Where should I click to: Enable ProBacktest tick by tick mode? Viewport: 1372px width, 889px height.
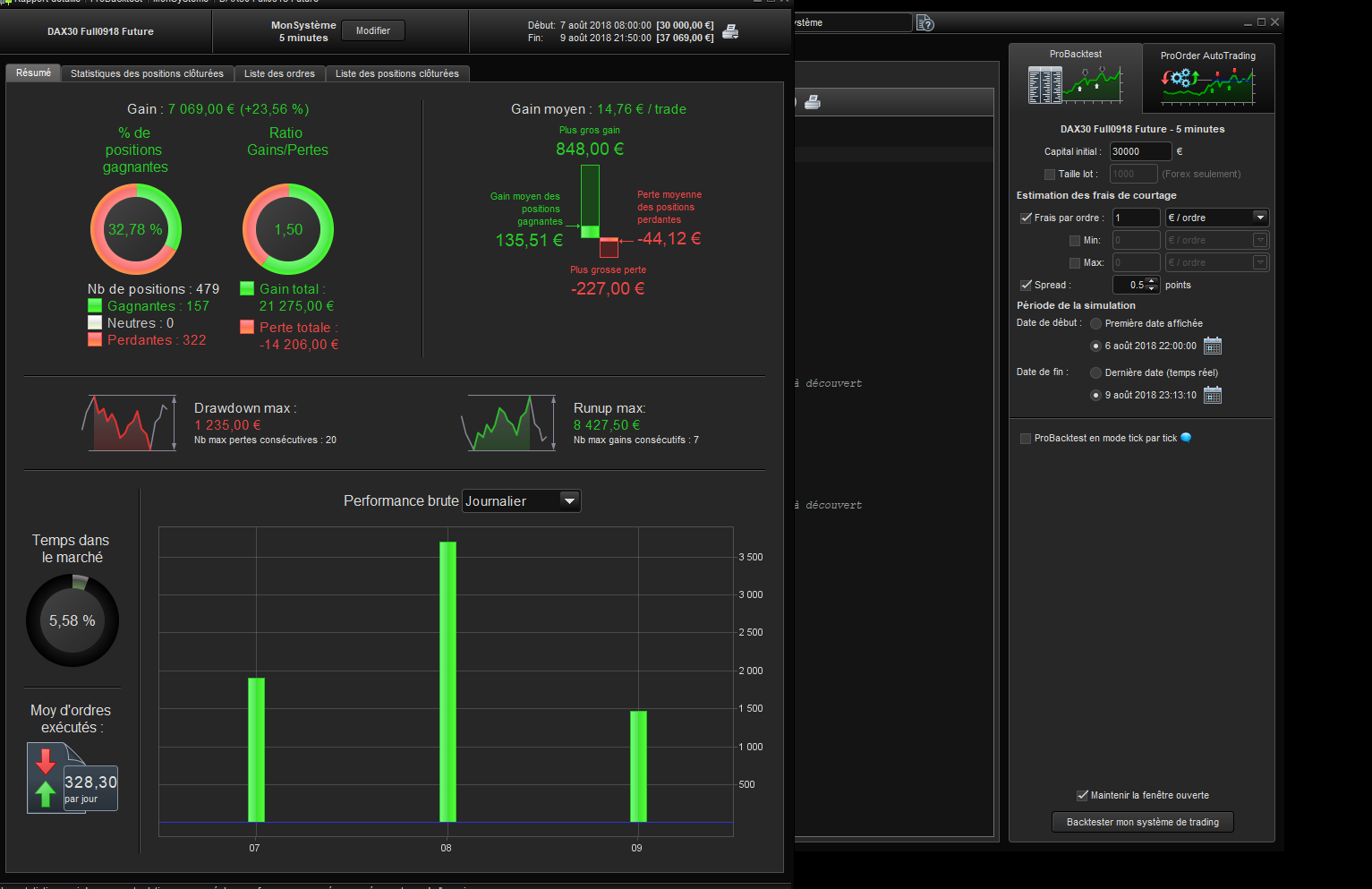coord(1026,439)
